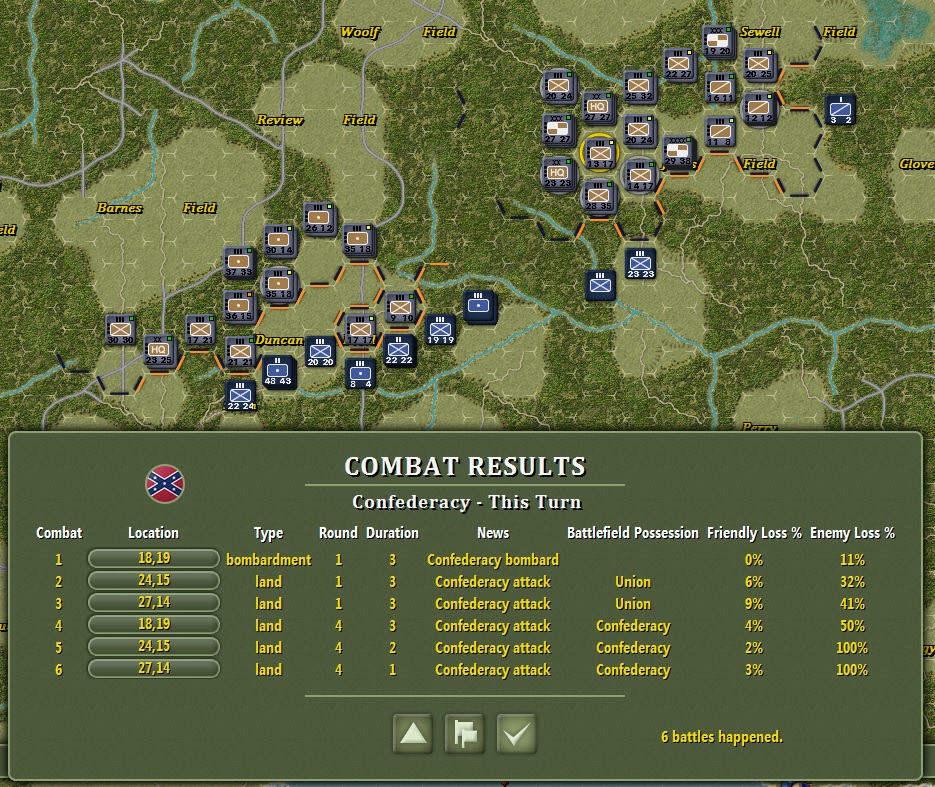Select the Union artillery unit without numbers
Image resolution: width=935 pixels, height=787 pixels.
tap(479, 306)
